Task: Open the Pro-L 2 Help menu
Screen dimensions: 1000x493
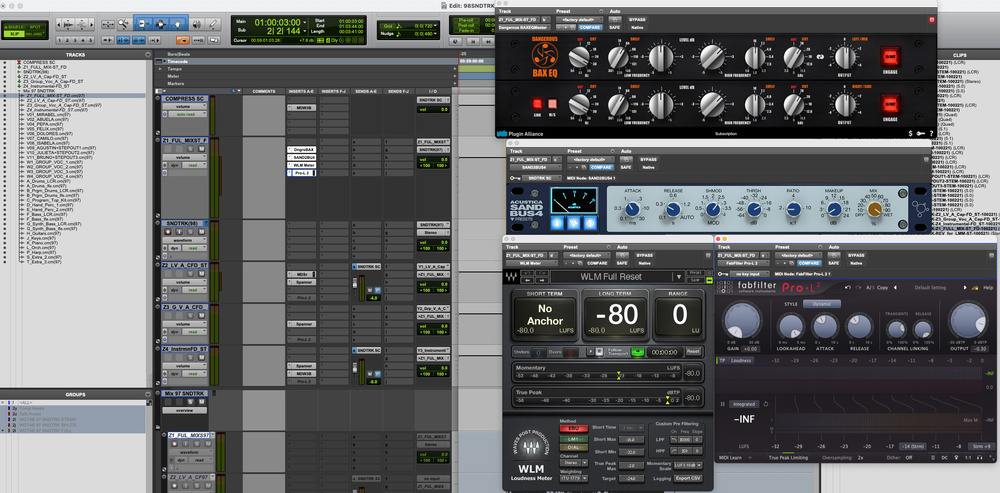Action: tap(988, 288)
